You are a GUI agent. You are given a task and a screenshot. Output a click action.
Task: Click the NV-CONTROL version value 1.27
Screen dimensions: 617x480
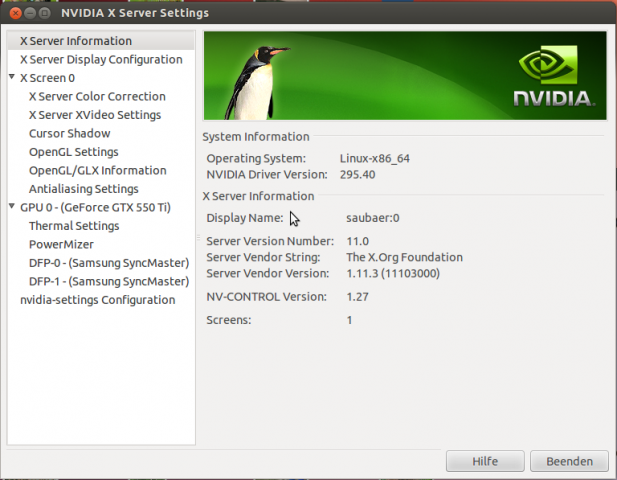[357, 297]
